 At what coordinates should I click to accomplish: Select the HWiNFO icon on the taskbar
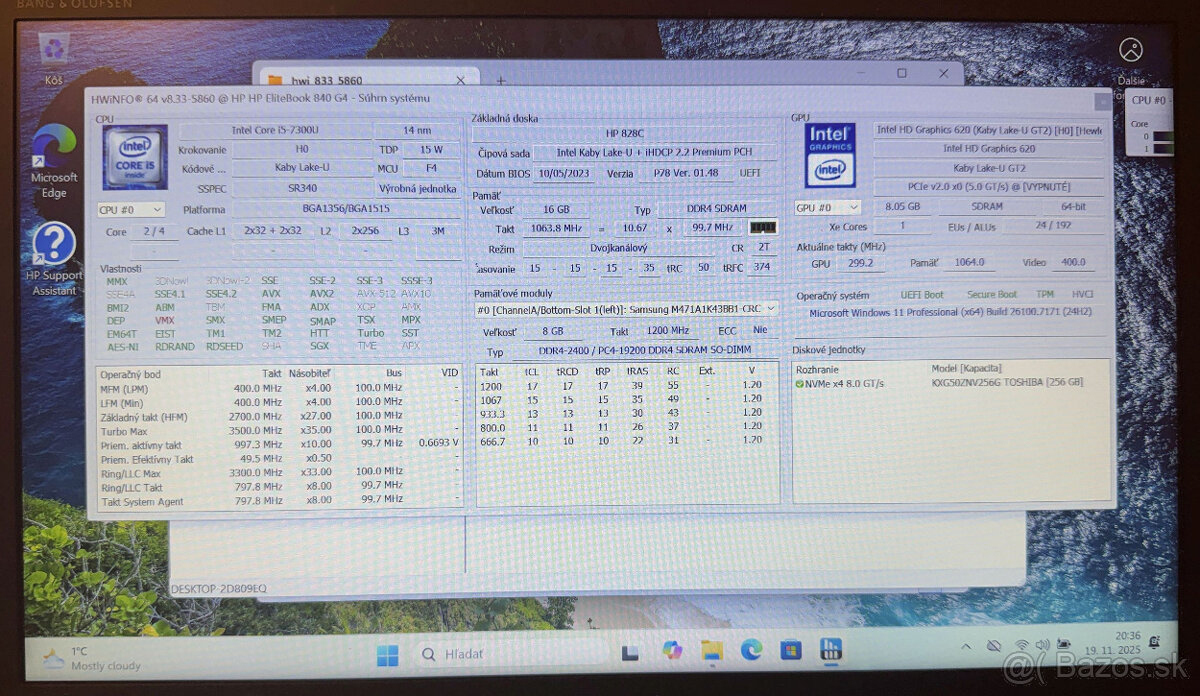point(829,651)
